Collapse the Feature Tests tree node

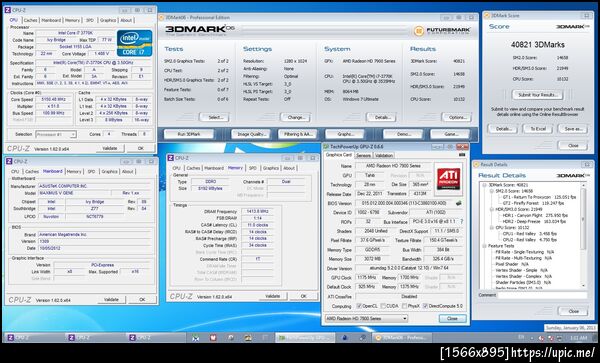tap(484, 246)
